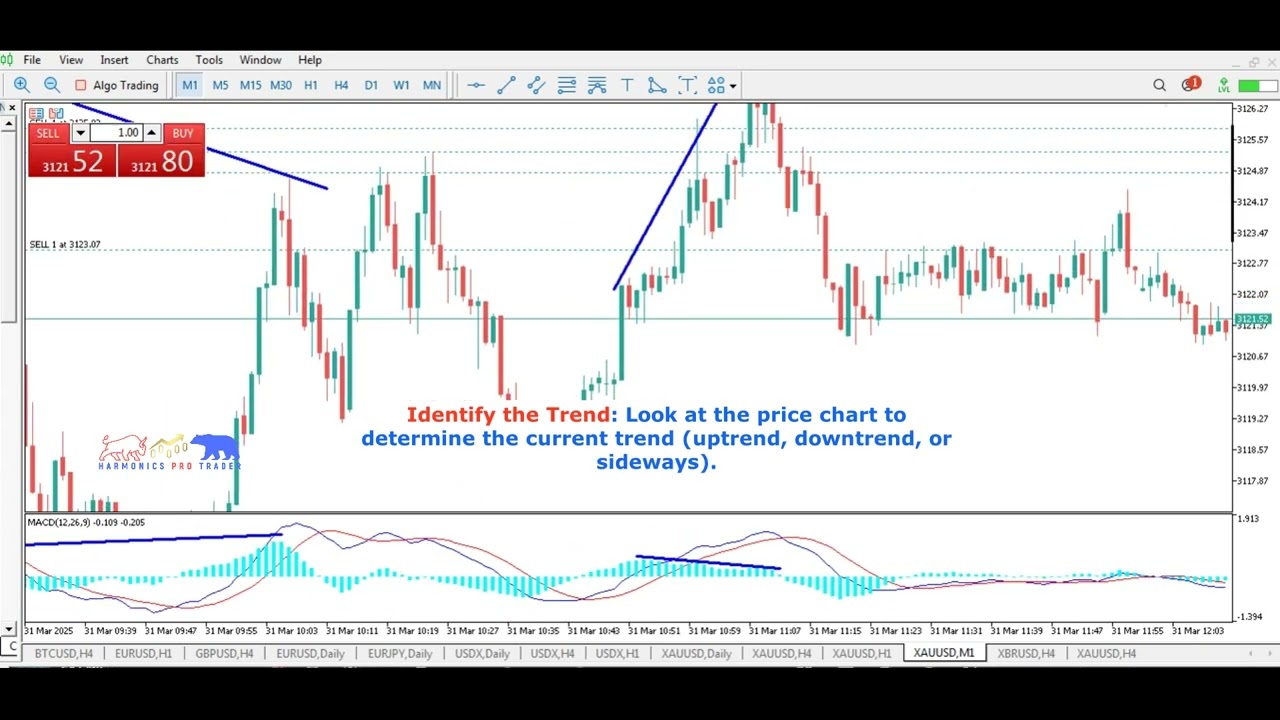Switch to the M30 timeframe
Image resolution: width=1280 pixels, height=720 pixels.
coord(281,86)
